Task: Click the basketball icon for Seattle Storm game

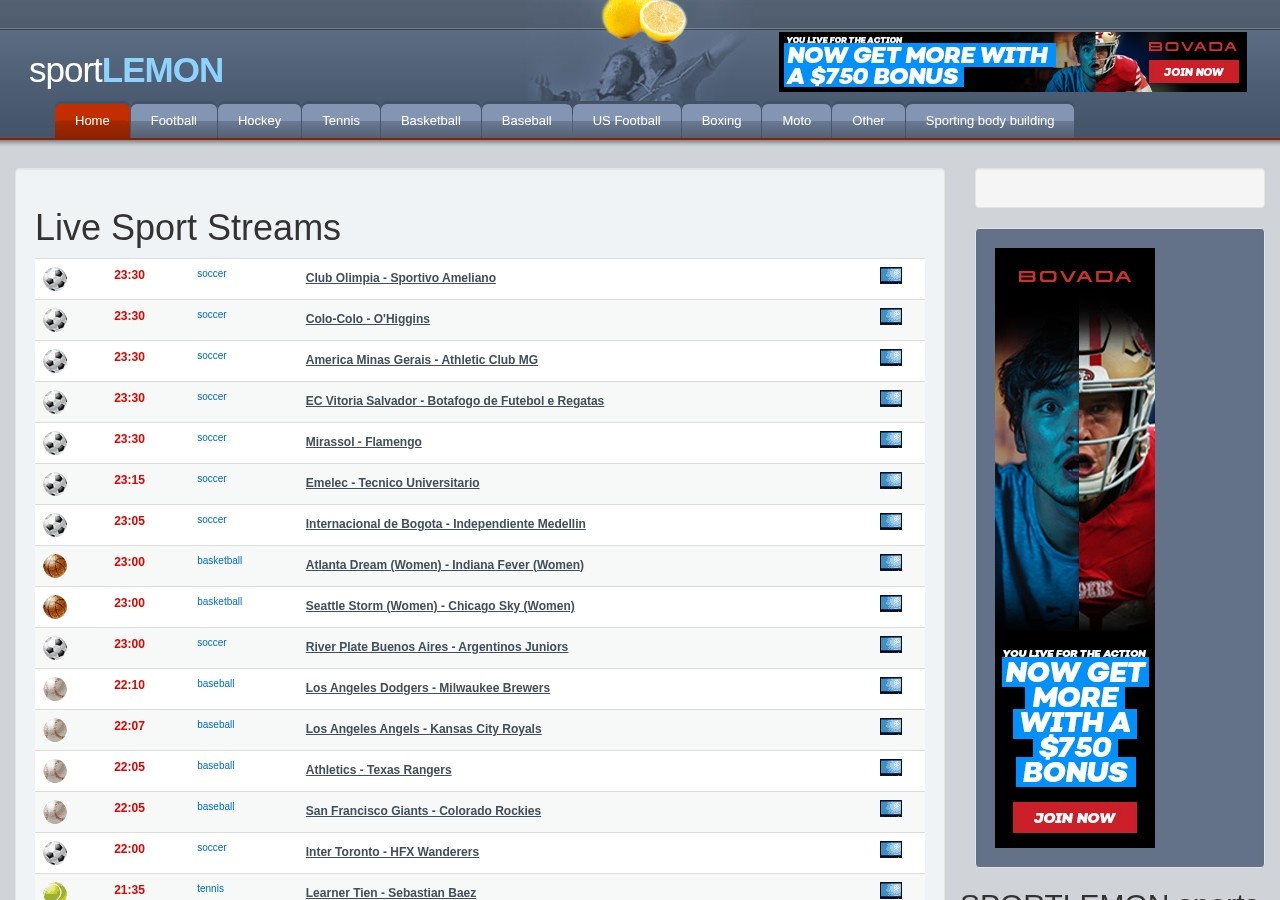Action: click(x=55, y=607)
